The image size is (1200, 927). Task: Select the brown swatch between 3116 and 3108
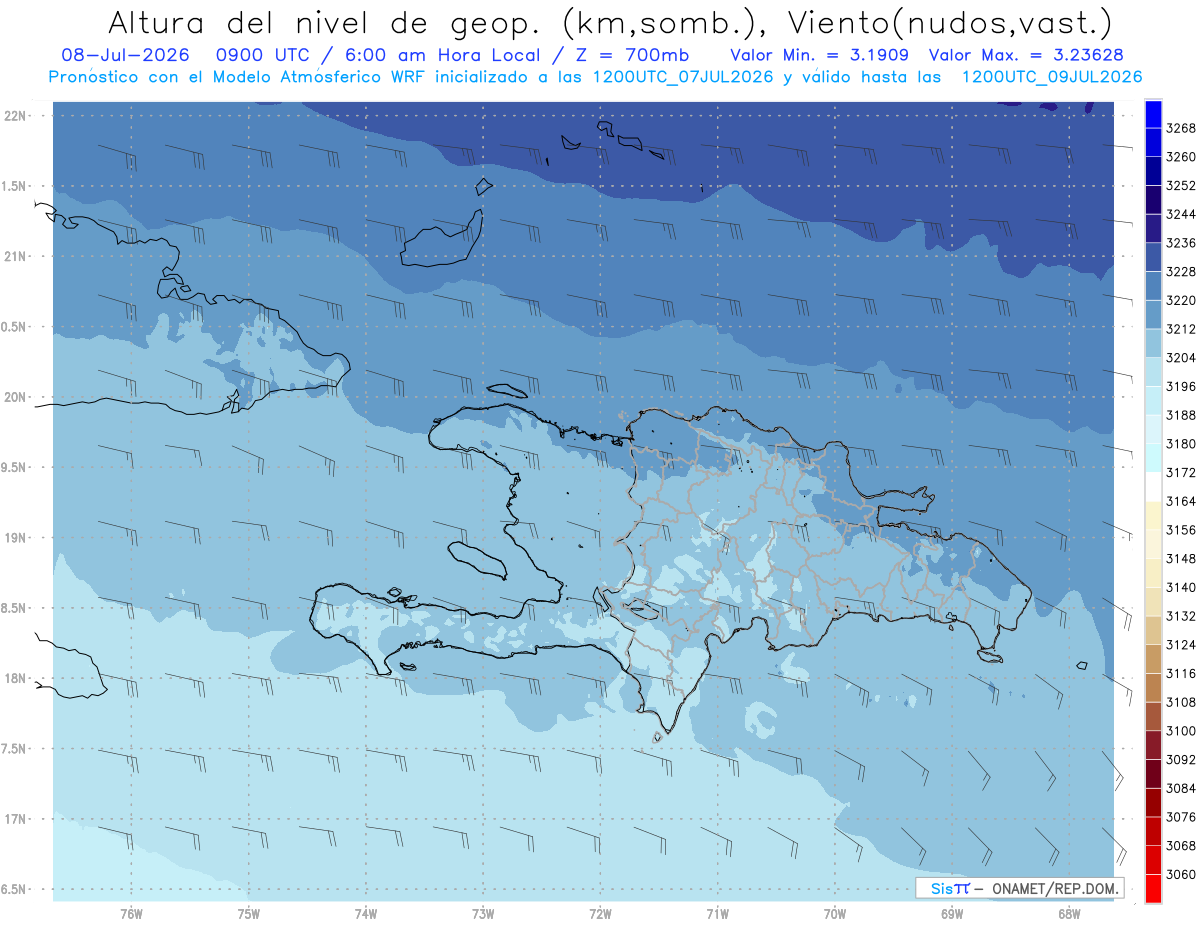click(1152, 688)
